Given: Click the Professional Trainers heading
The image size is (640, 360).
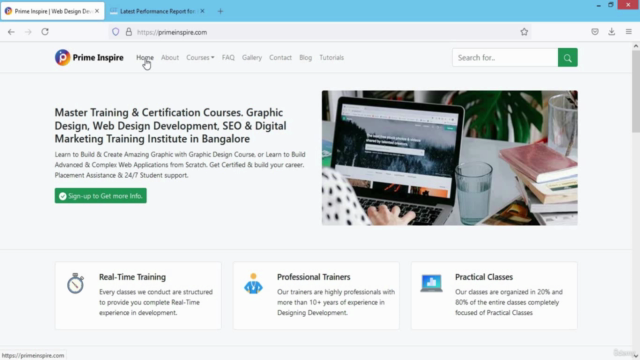Looking at the screenshot, I should (313, 277).
